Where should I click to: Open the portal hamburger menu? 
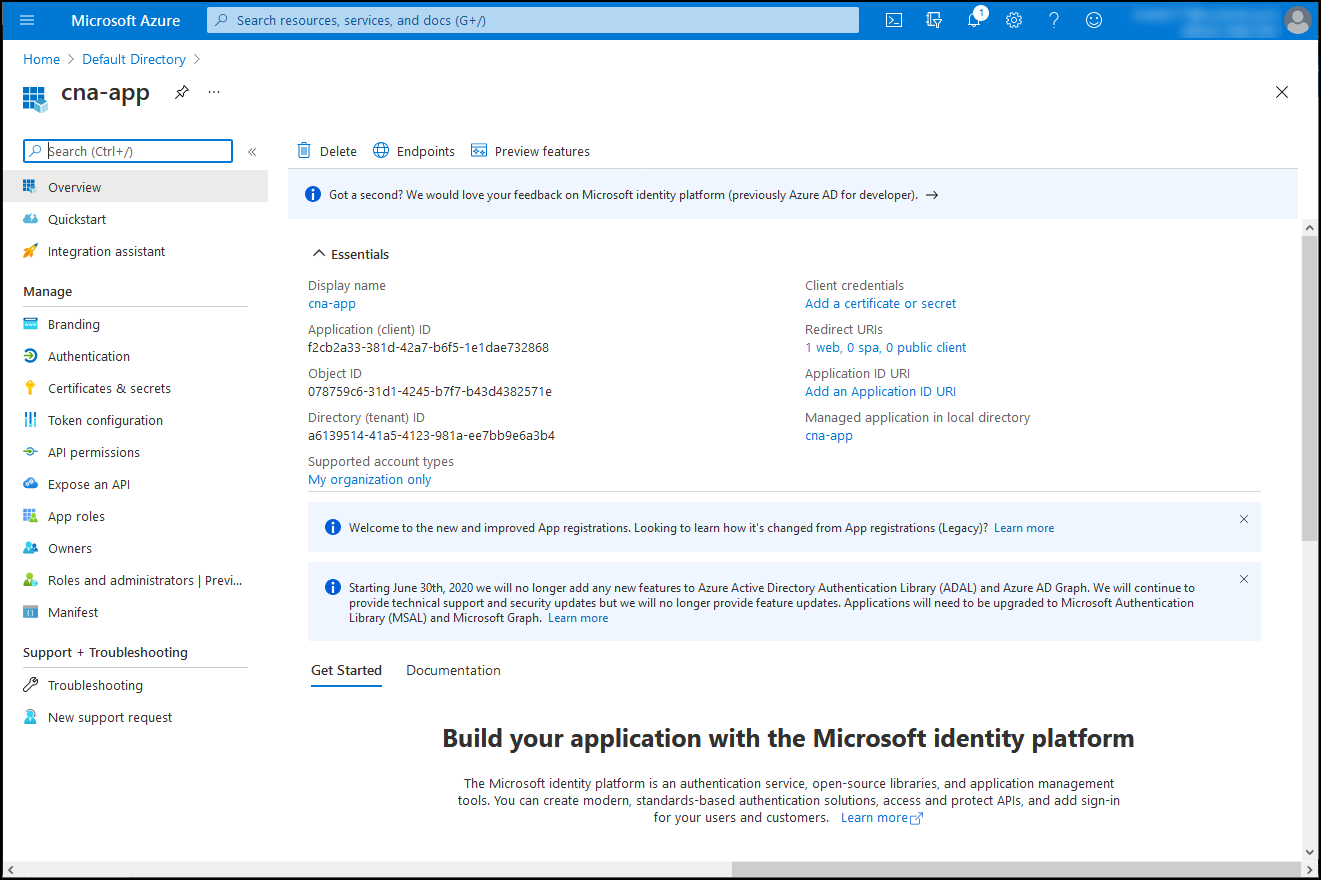[x=27, y=20]
